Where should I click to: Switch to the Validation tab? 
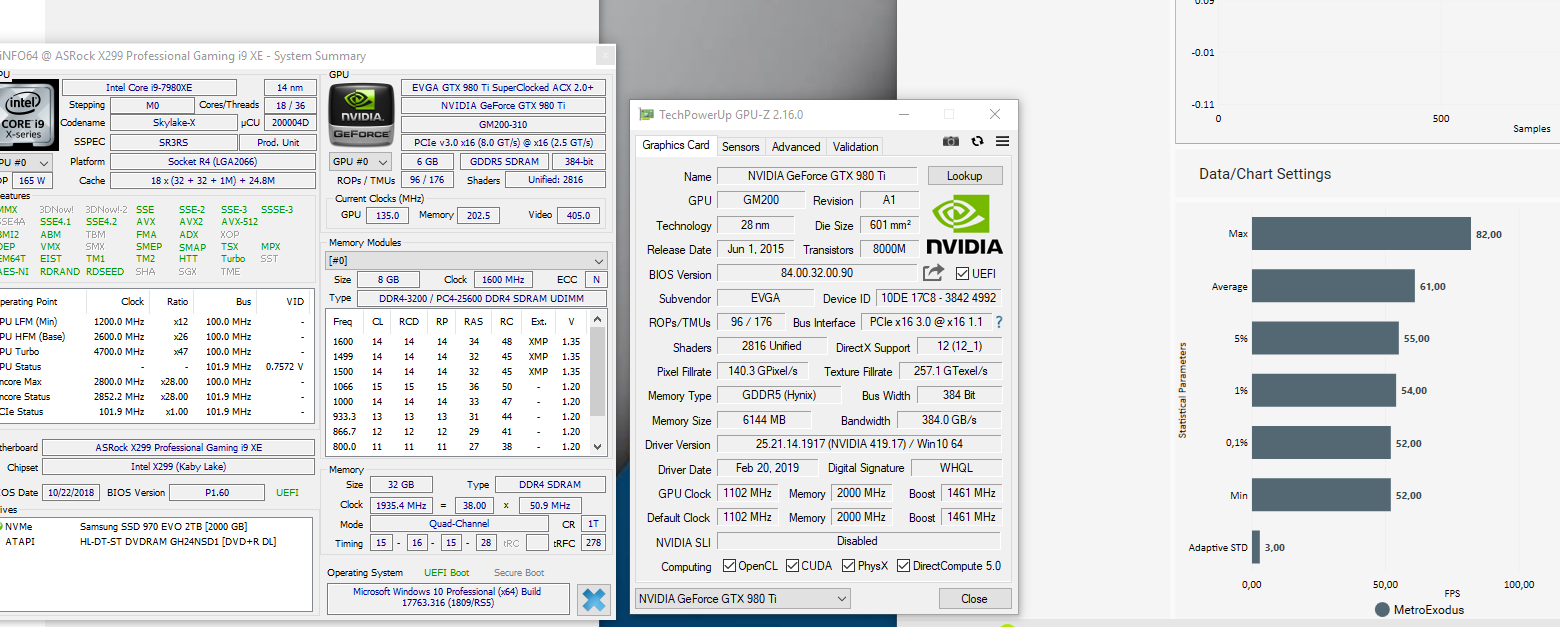pyautogui.click(x=855, y=146)
